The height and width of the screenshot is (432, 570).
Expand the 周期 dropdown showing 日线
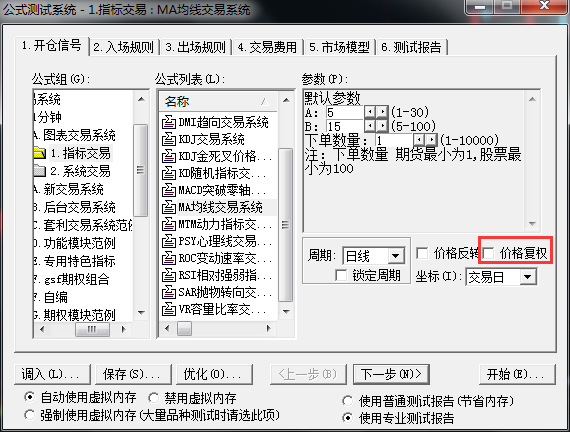tap(395, 256)
